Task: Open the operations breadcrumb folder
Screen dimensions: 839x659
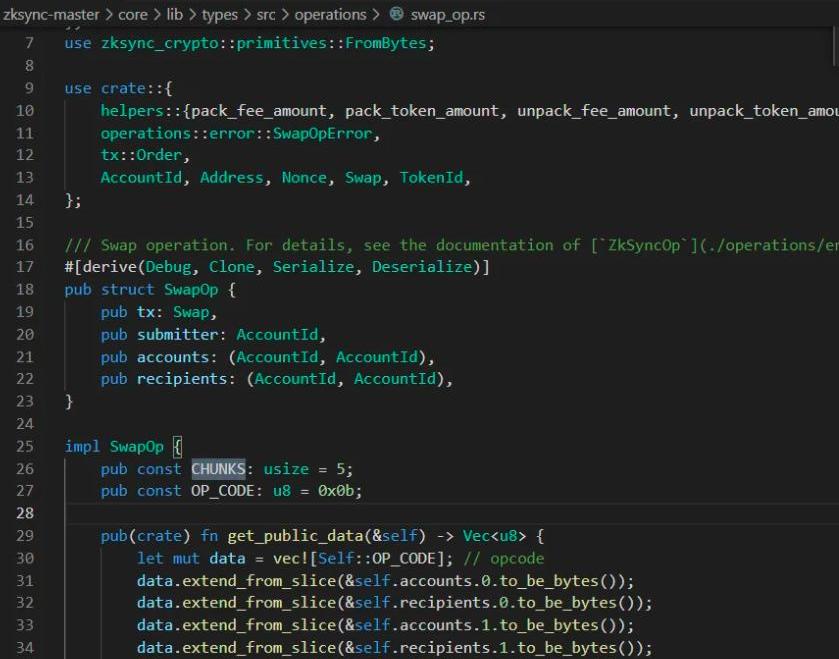Action: click(330, 15)
